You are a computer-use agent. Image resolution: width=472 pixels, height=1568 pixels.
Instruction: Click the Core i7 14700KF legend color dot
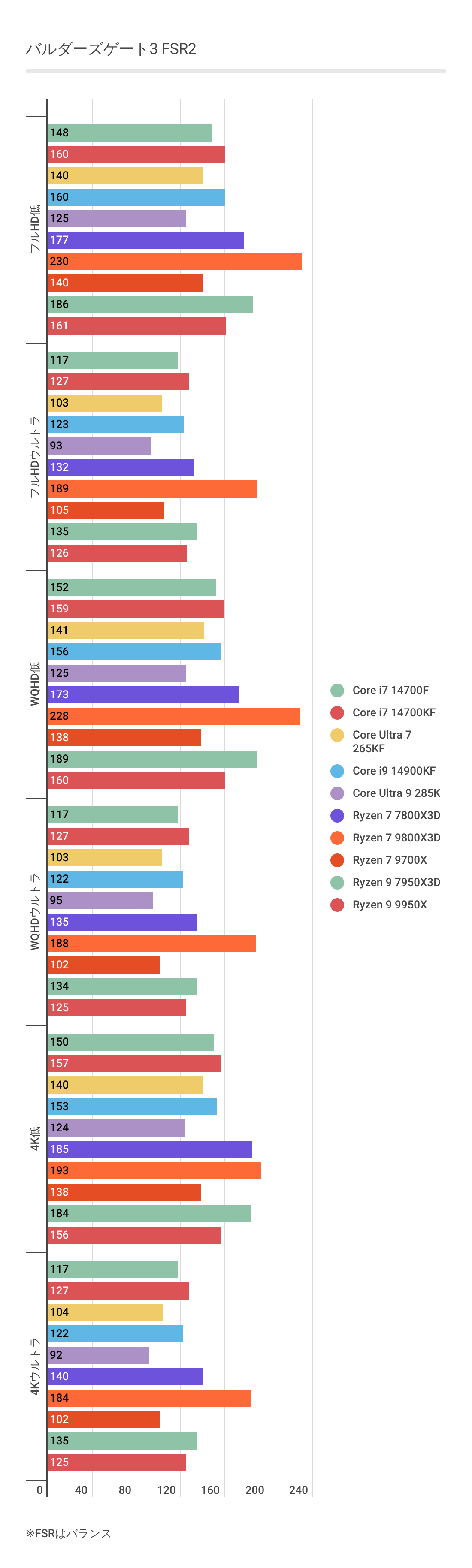(337, 713)
